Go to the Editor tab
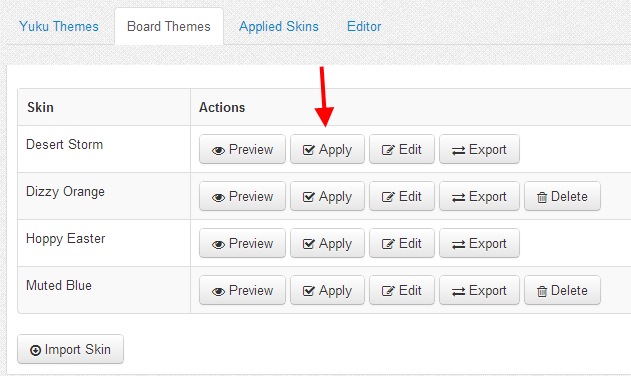 [x=364, y=26]
